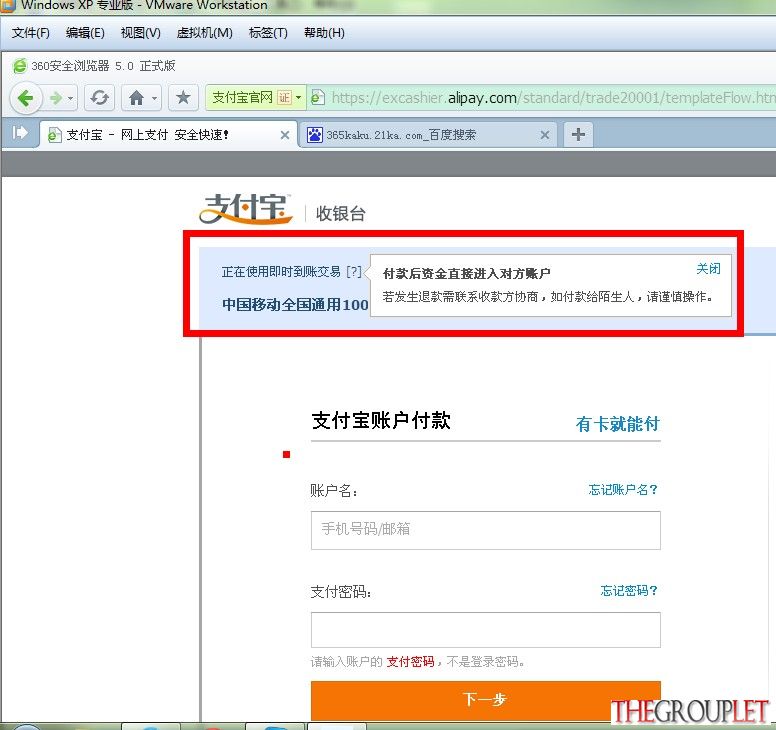Close the 百度搜索 tab
This screenshot has height=730, width=776.
click(x=544, y=135)
